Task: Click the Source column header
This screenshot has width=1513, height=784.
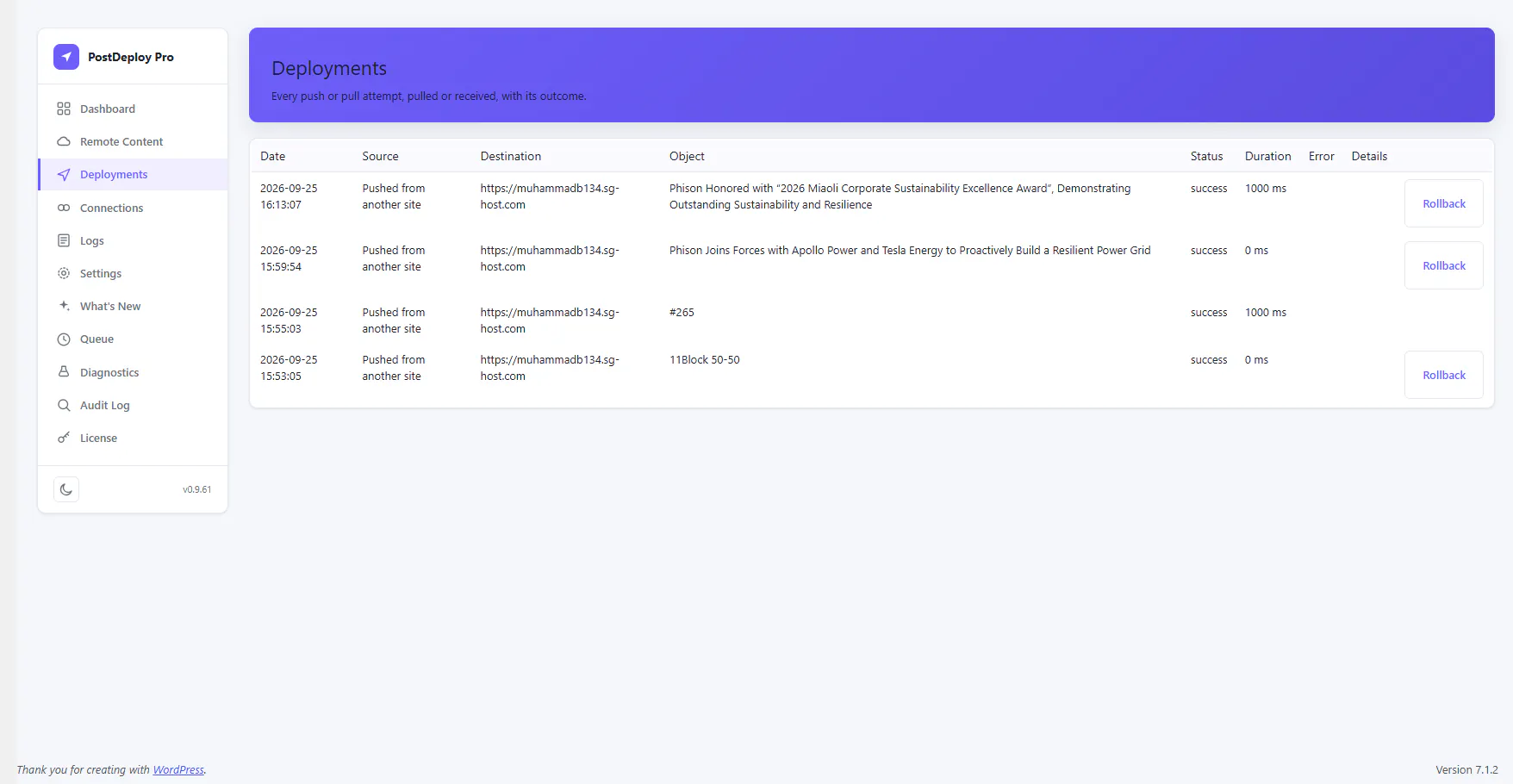Action: coord(380,156)
